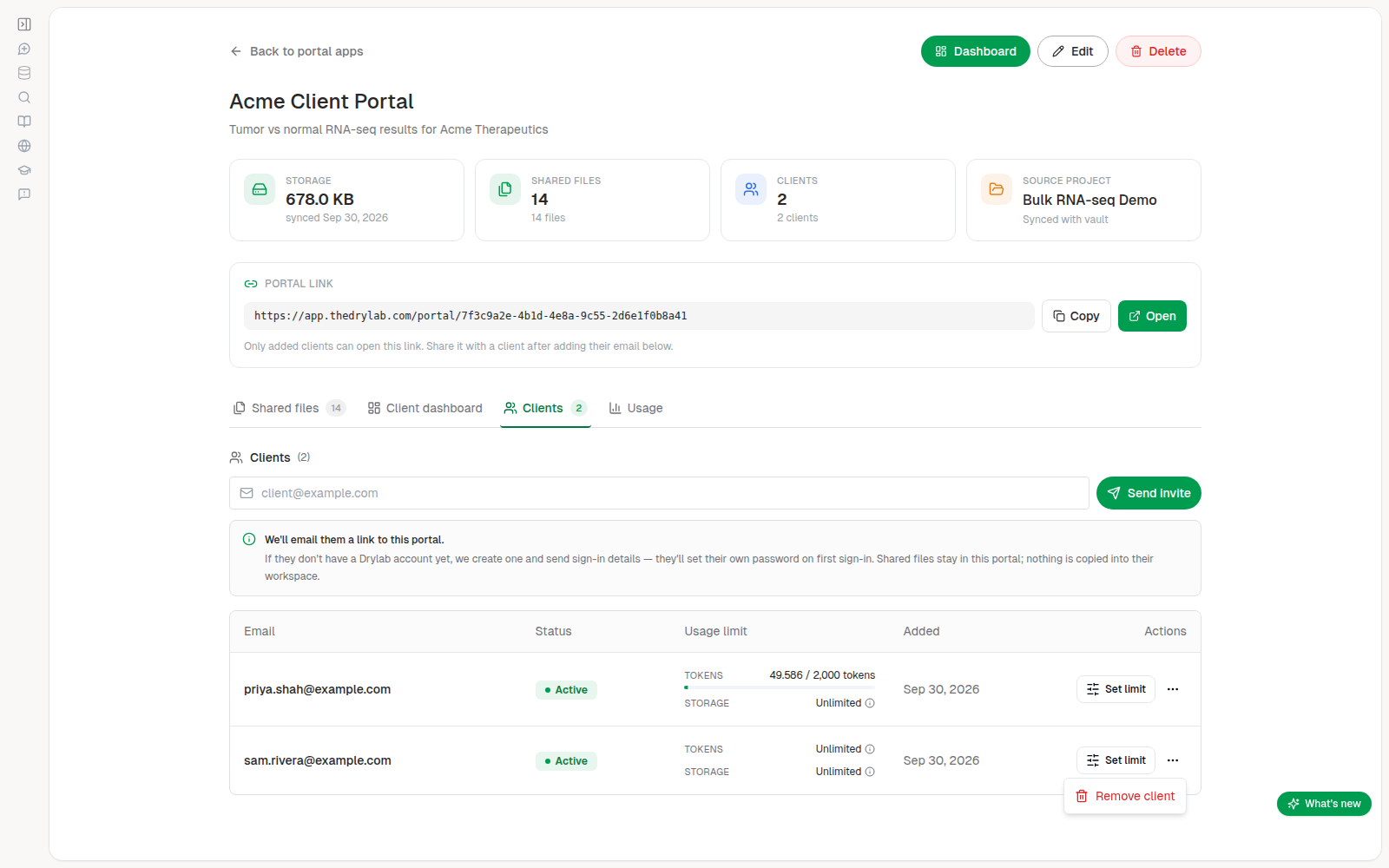Open more actions for sam.rivera@example.com
Viewport: 1389px width, 868px height.
[x=1173, y=760]
